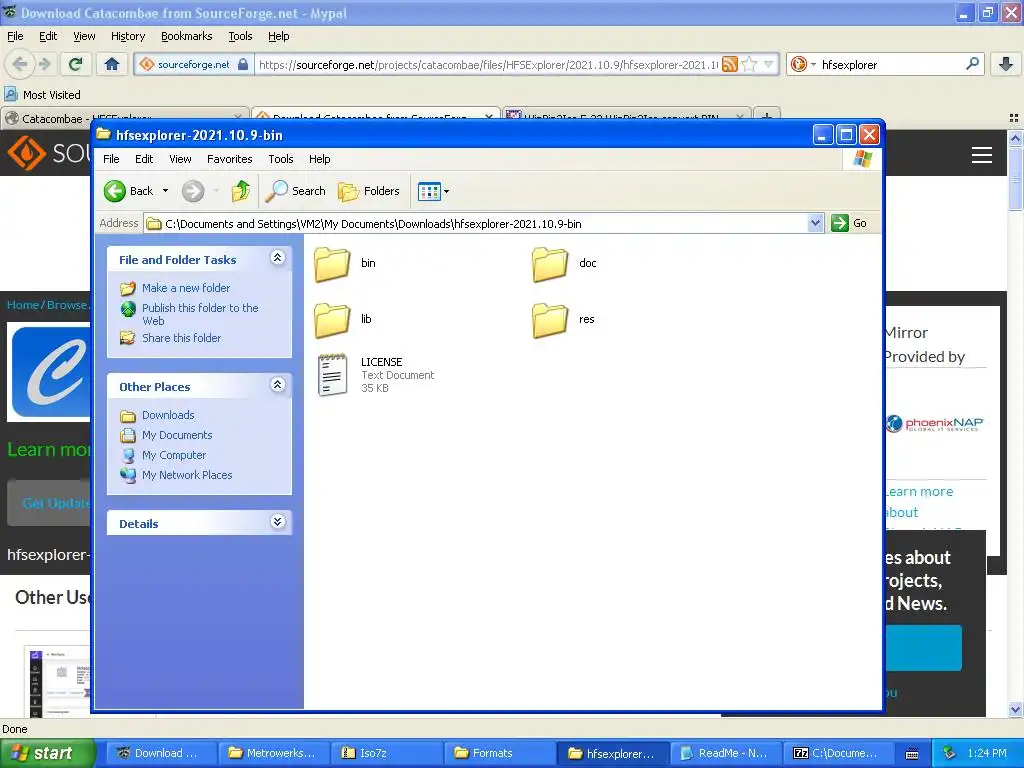Collapse the Other Places panel
1024x768 pixels.
[278, 385]
